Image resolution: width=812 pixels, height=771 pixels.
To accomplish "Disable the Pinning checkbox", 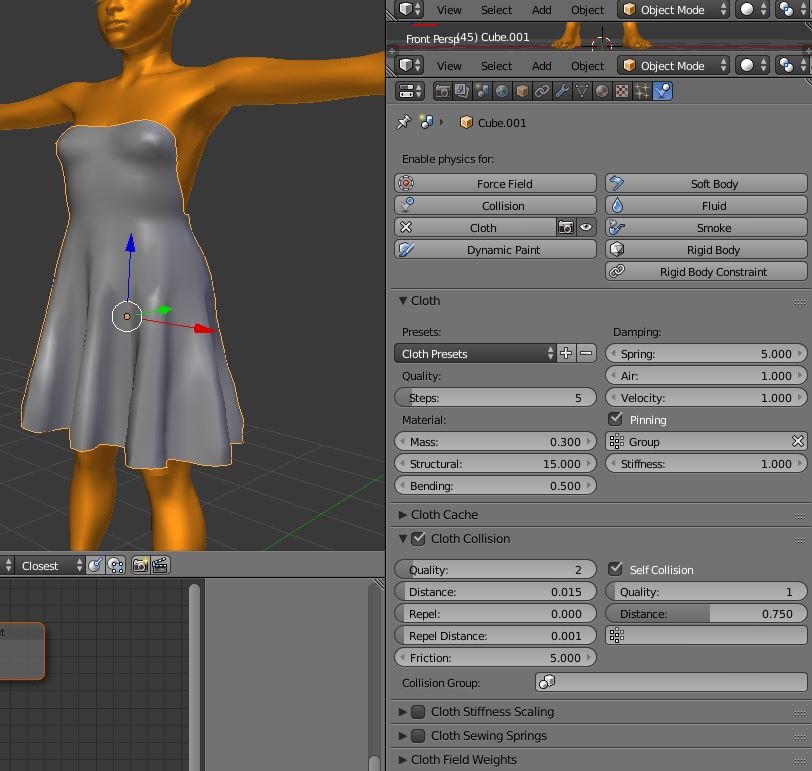I will (x=616, y=419).
